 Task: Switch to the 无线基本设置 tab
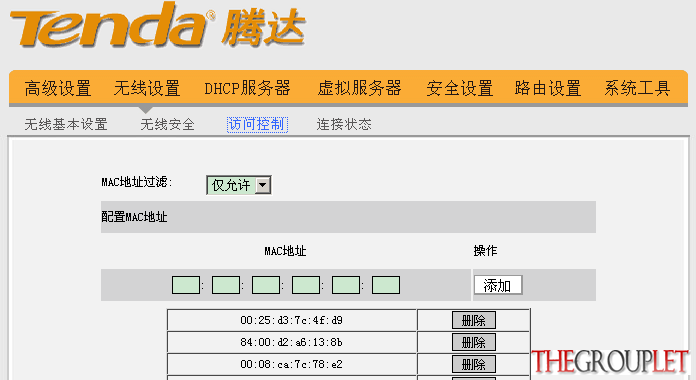66,124
